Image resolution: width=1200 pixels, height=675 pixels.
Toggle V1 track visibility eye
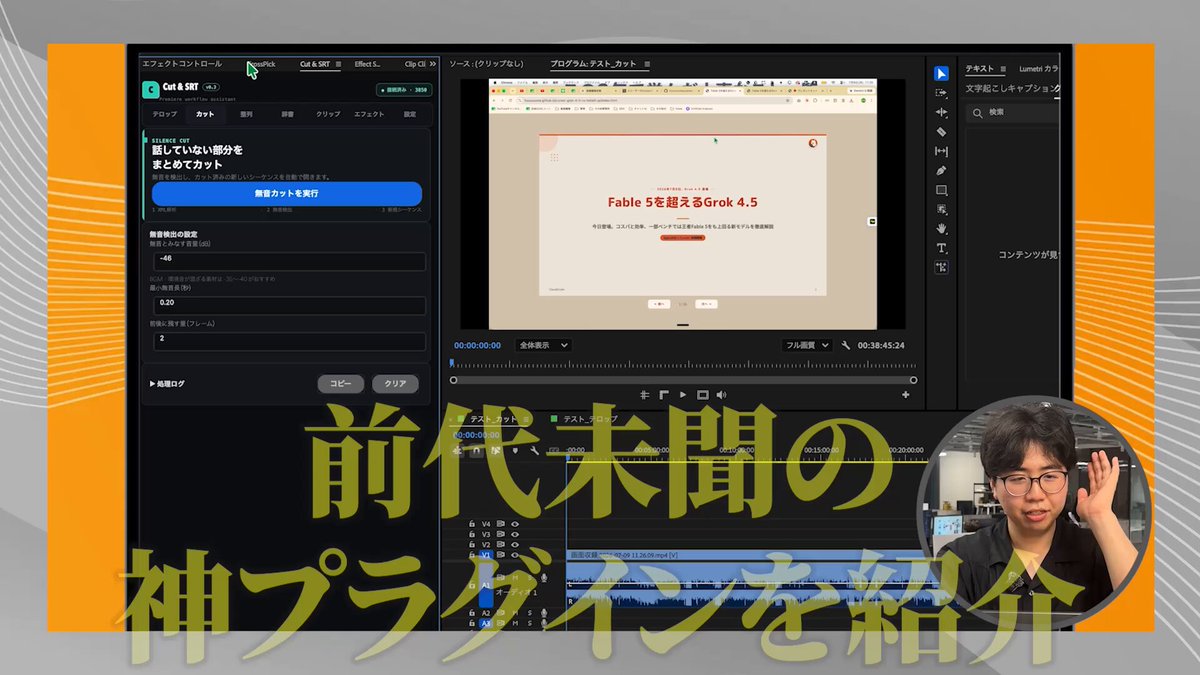pyautogui.click(x=516, y=555)
